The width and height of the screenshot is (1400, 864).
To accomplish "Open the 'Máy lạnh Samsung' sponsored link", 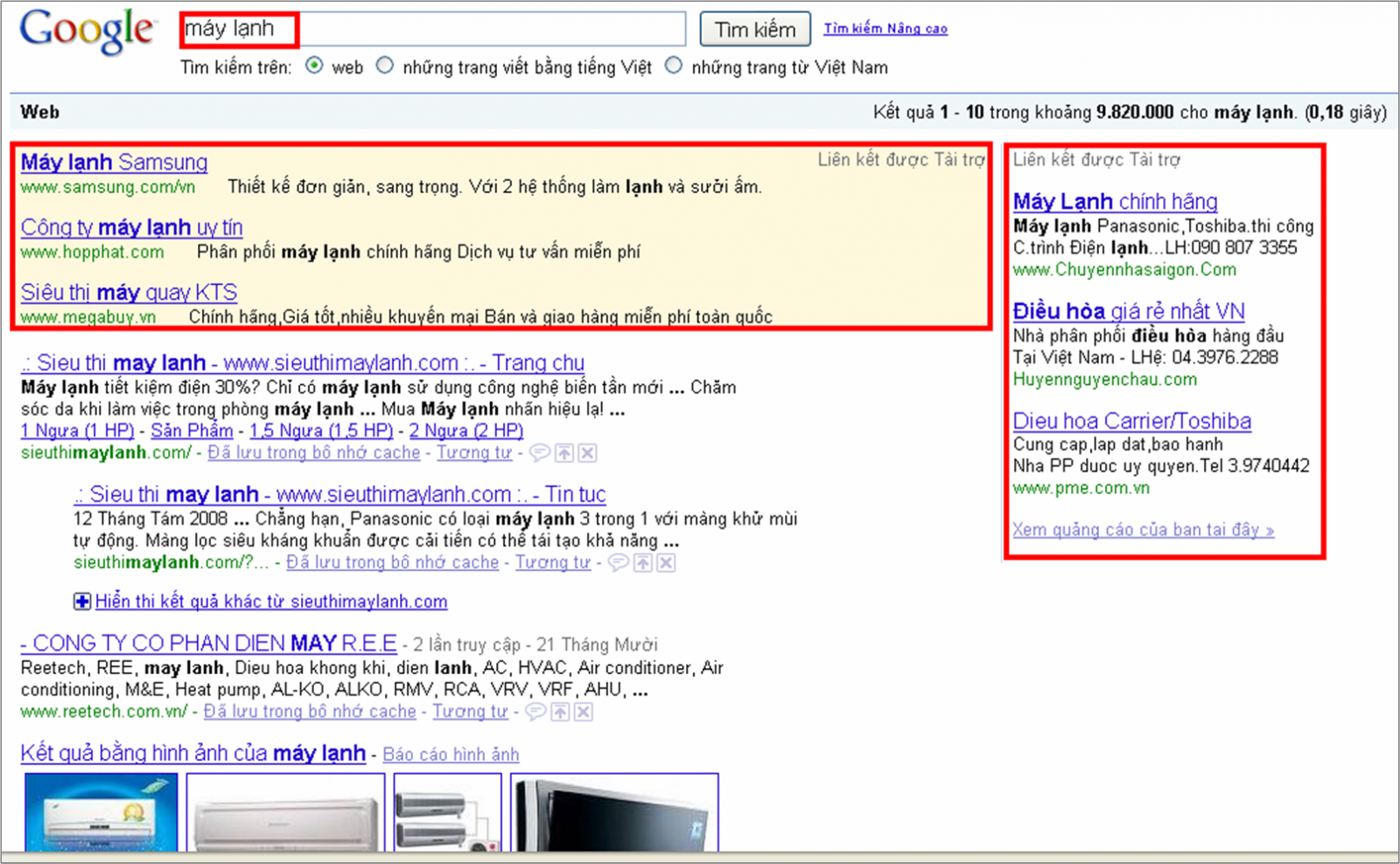I will pyautogui.click(x=114, y=162).
